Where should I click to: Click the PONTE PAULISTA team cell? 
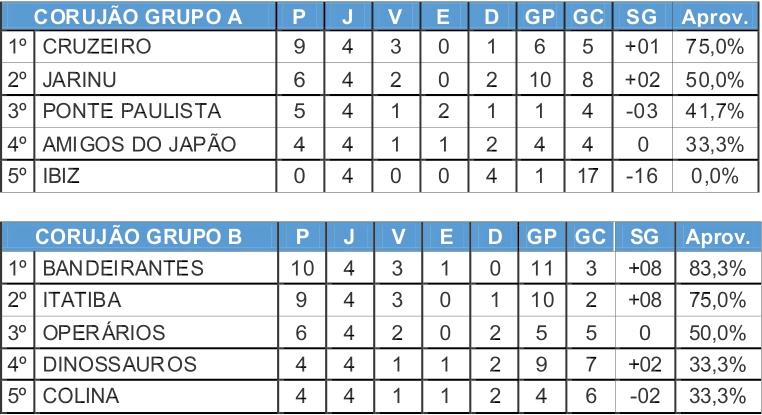(x=155, y=111)
